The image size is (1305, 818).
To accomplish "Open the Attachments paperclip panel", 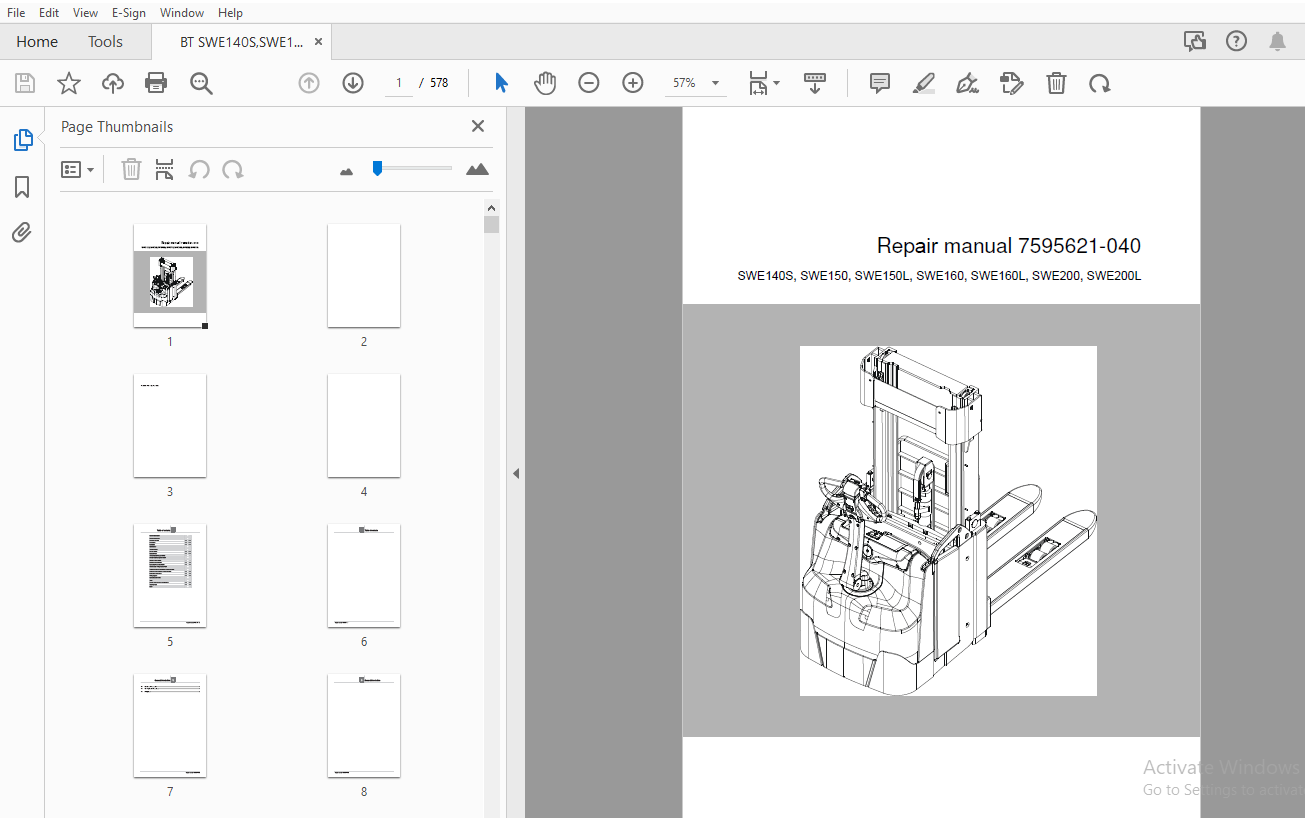I will pos(22,233).
